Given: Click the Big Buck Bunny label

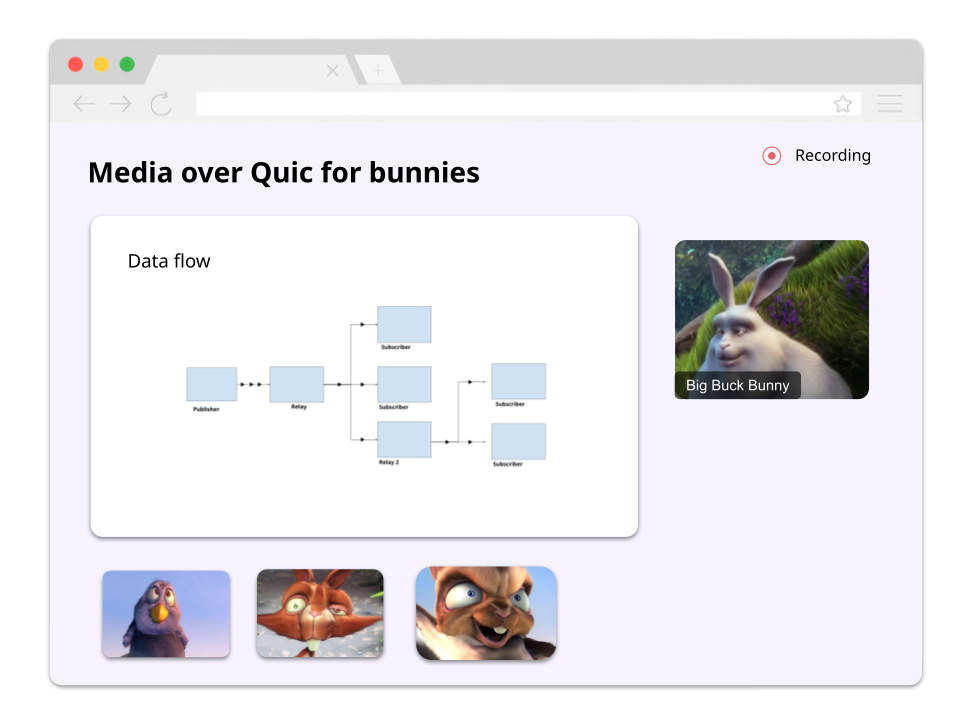Looking at the screenshot, I should [737, 385].
